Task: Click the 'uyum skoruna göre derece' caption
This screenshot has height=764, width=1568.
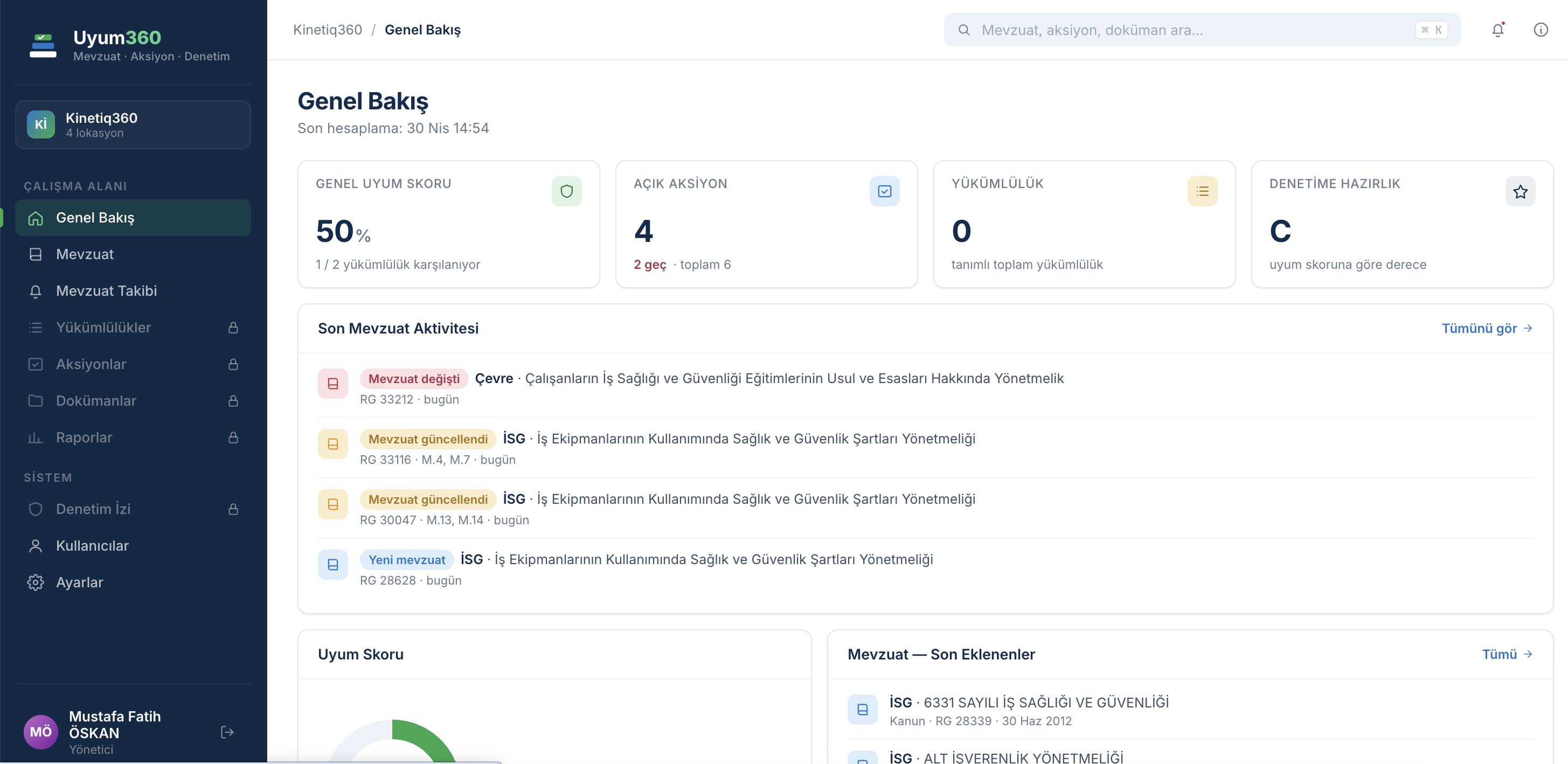Action: [1348, 265]
